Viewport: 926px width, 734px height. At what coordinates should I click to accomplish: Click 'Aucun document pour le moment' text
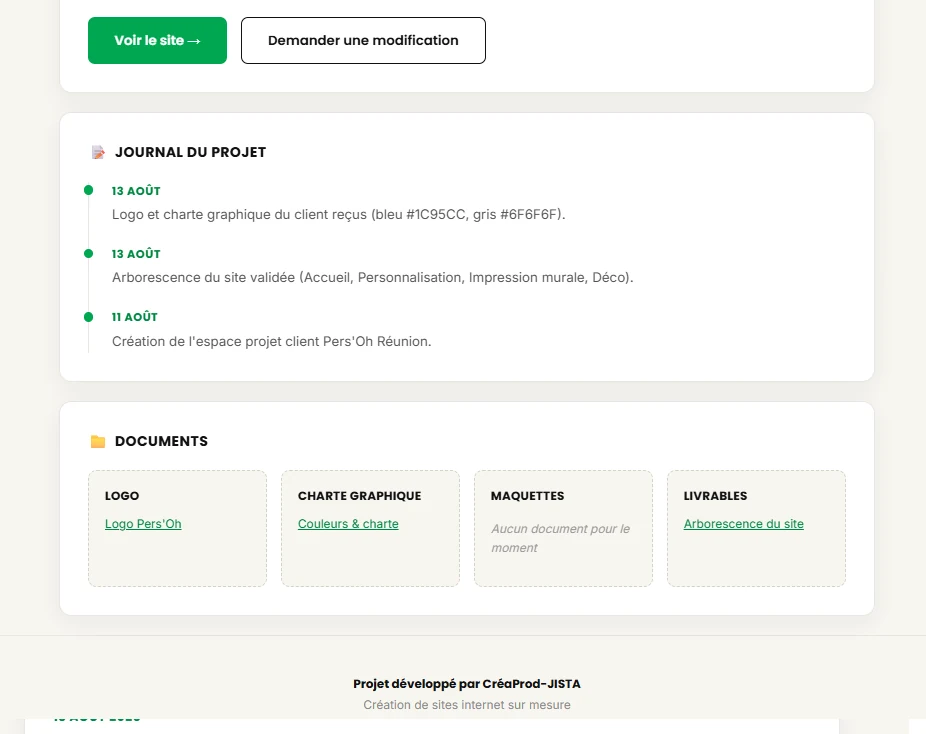tap(560, 538)
